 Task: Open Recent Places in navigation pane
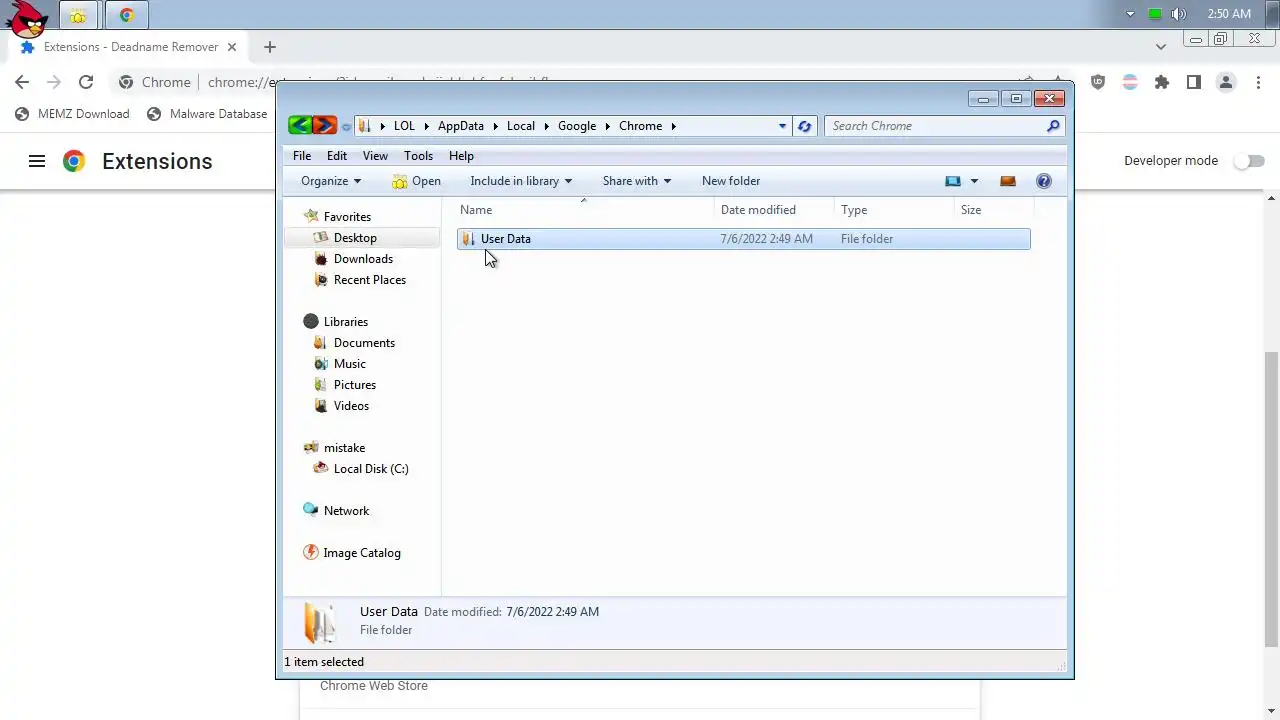(369, 280)
